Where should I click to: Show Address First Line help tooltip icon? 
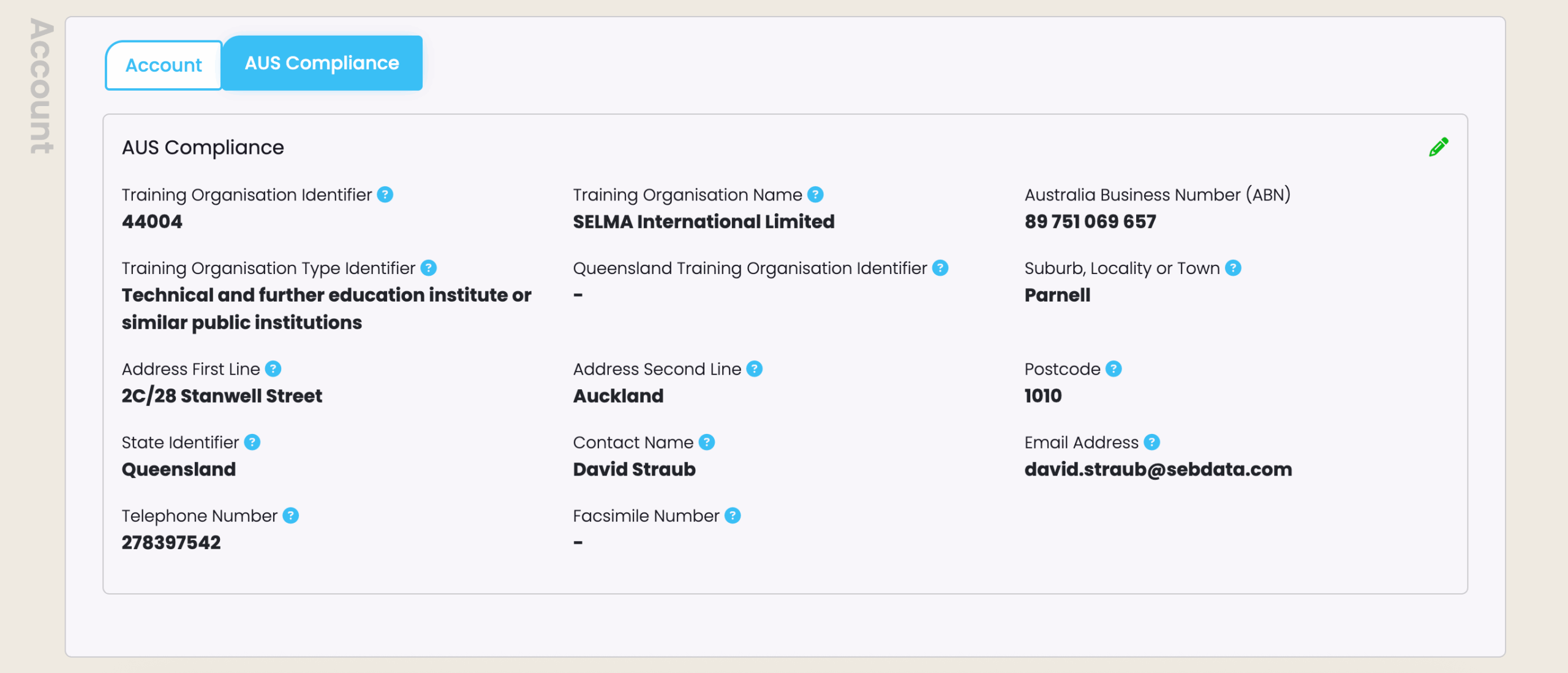pos(273,369)
